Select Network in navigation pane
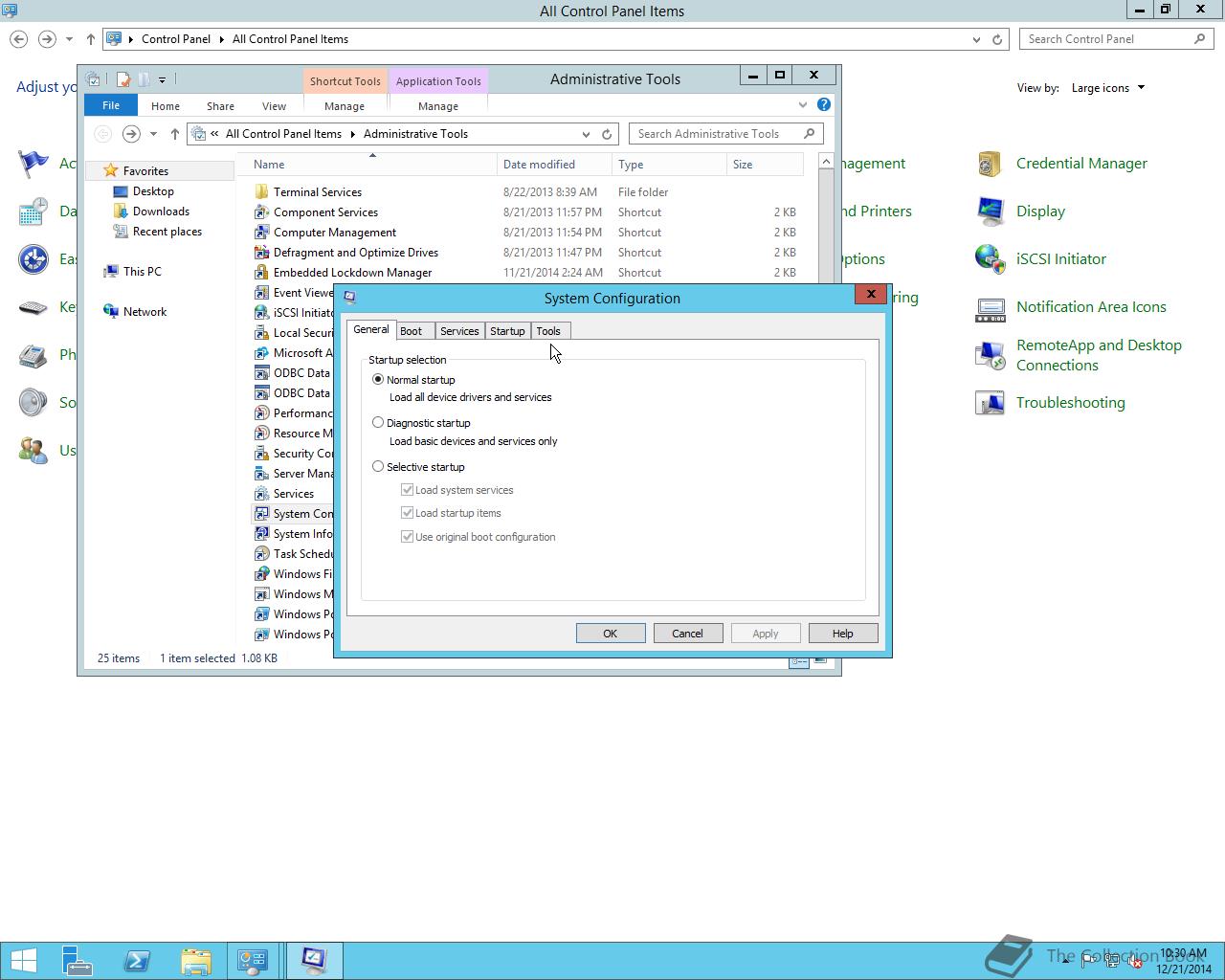This screenshot has height=980, width=1225. (x=136, y=312)
